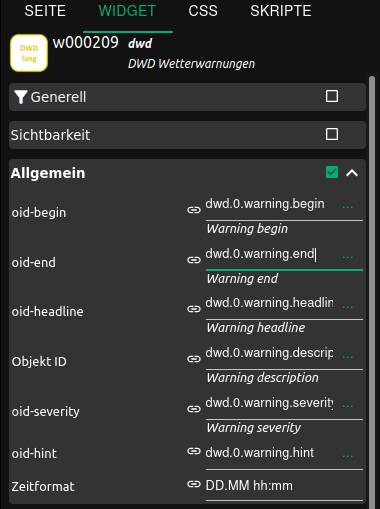The width and height of the screenshot is (380, 509).
Task: Click the Warning description helper text
Action: click(x=262, y=378)
